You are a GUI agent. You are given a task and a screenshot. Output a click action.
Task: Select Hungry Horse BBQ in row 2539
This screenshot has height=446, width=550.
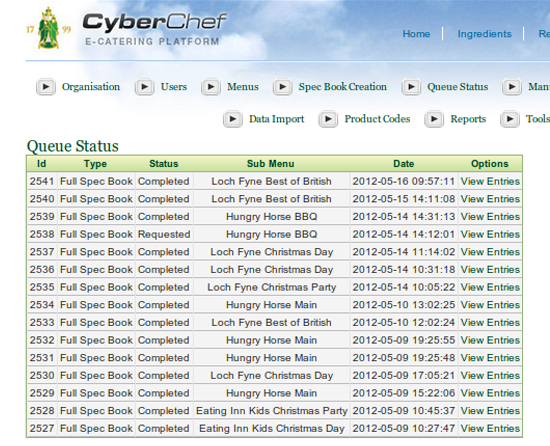point(271,216)
